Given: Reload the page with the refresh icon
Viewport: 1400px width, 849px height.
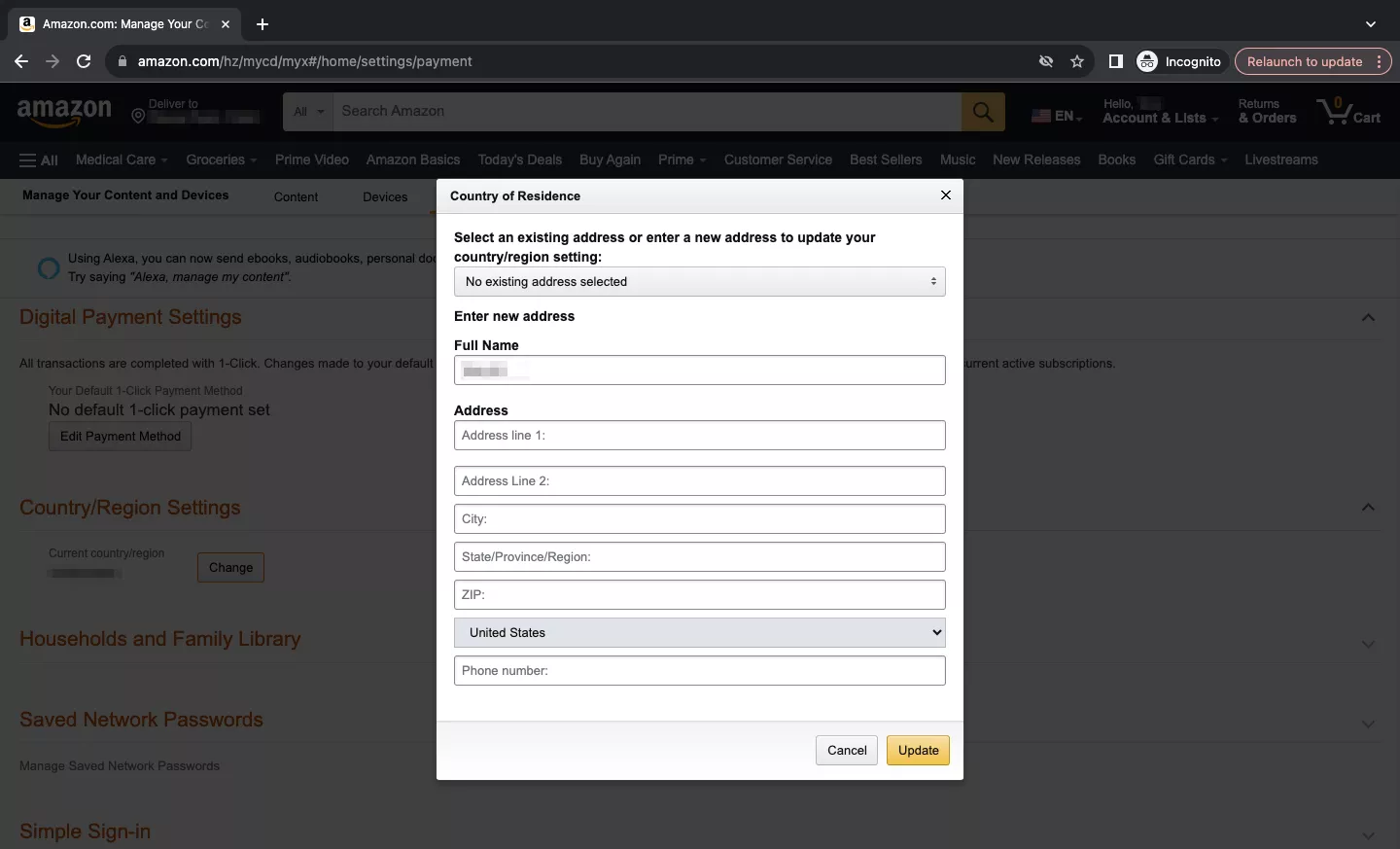Looking at the screenshot, I should [84, 61].
